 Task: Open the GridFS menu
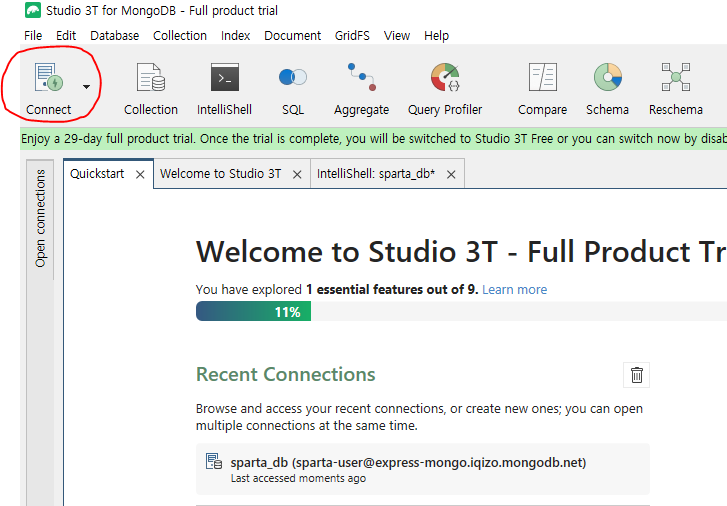pyautogui.click(x=352, y=36)
